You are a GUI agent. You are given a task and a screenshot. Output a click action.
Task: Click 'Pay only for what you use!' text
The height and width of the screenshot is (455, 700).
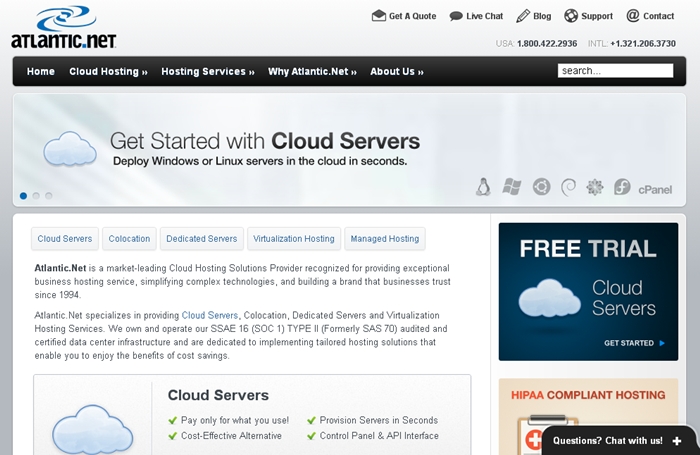pyautogui.click(x=235, y=420)
